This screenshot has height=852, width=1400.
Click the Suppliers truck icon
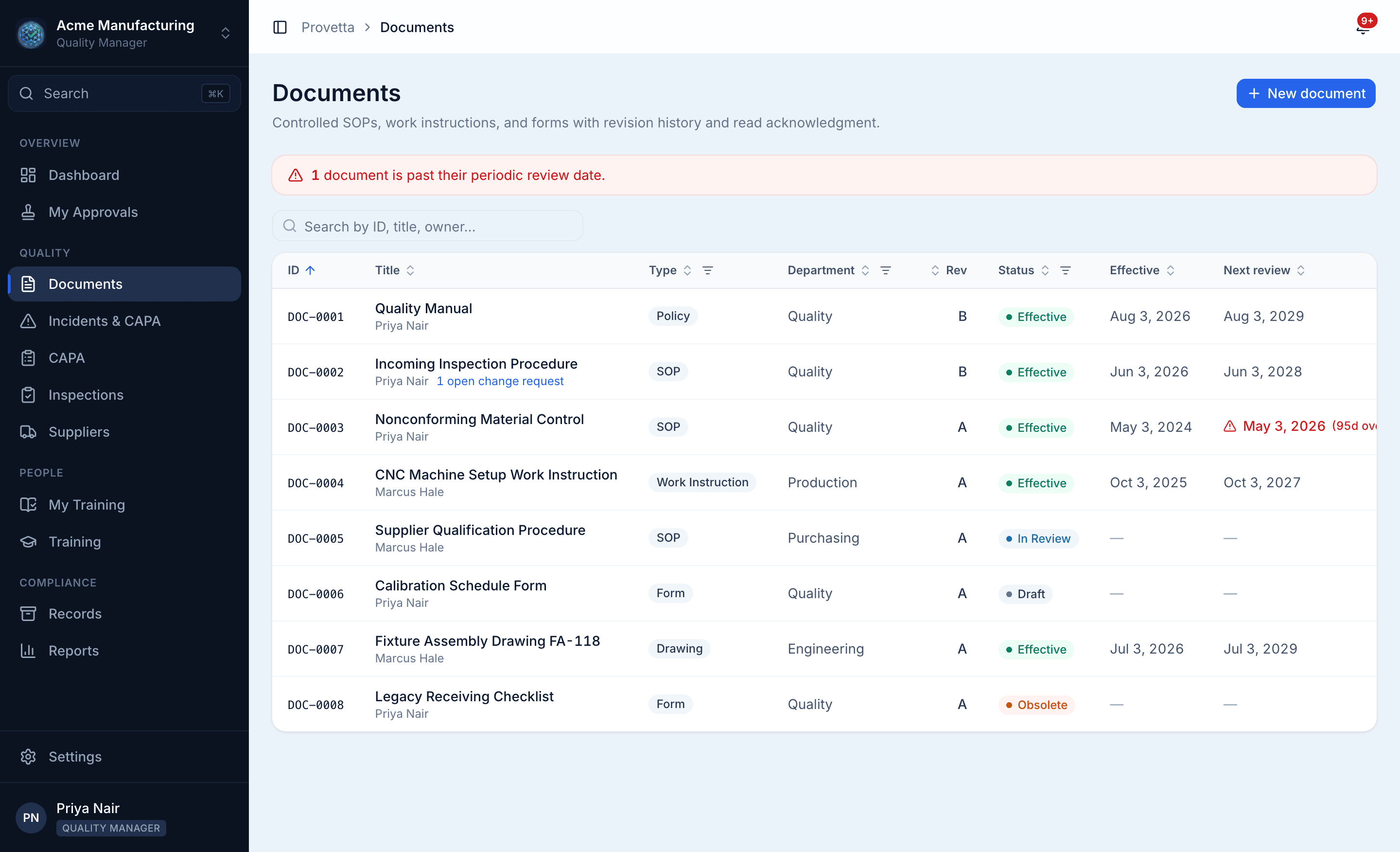click(x=28, y=432)
